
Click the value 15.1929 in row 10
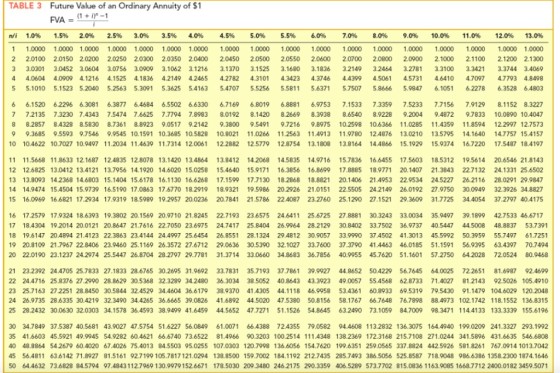coord(411,144)
